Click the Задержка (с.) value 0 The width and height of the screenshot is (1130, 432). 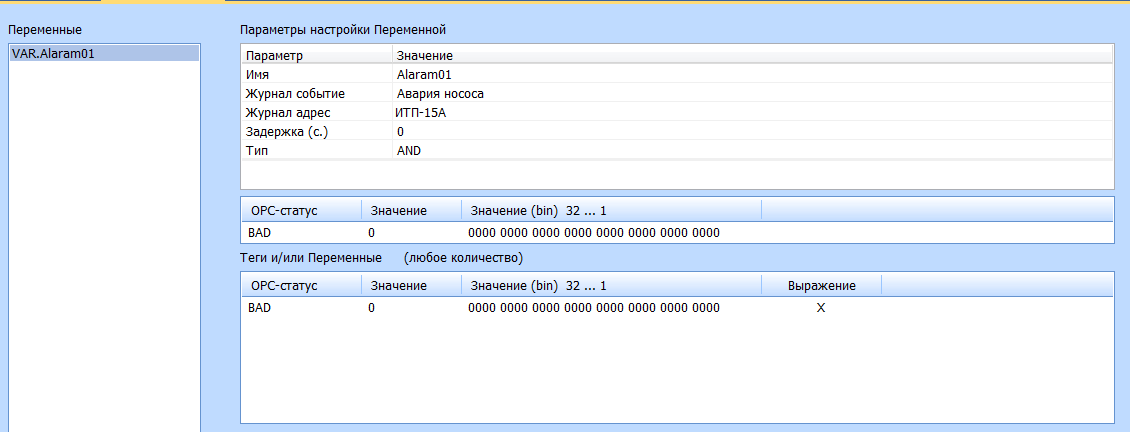(400, 132)
